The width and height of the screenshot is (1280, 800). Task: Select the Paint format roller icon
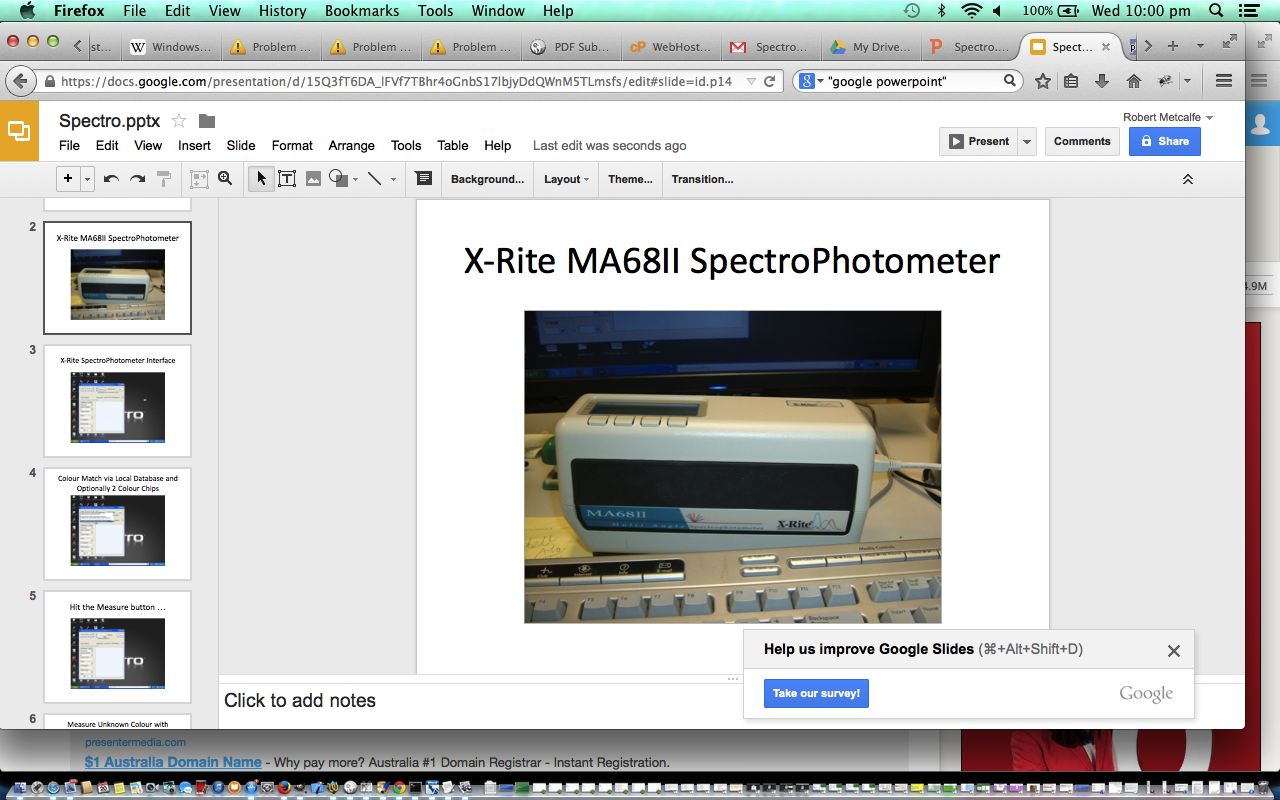(x=164, y=179)
